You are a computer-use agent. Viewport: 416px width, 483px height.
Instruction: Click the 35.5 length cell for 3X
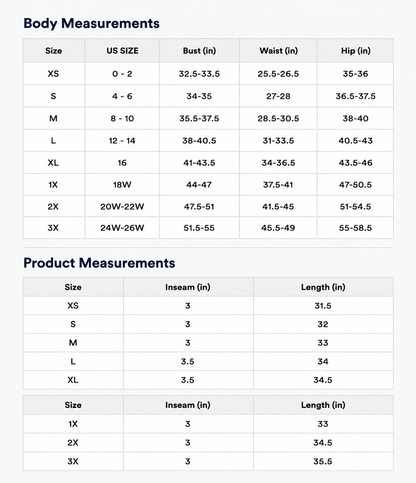pyautogui.click(x=323, y=461)
